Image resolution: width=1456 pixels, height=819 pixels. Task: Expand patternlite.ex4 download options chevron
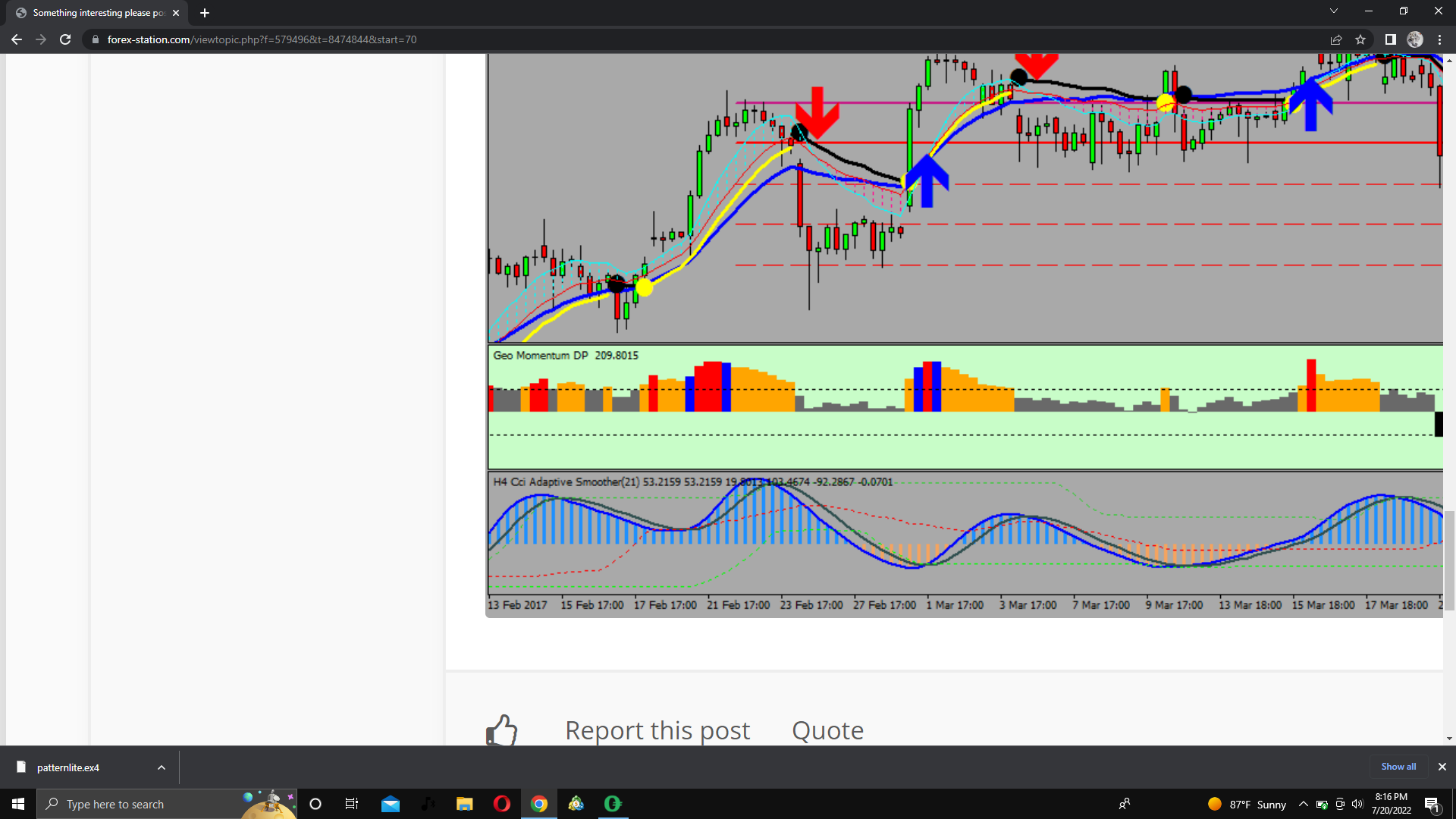[x=162, y=767]
